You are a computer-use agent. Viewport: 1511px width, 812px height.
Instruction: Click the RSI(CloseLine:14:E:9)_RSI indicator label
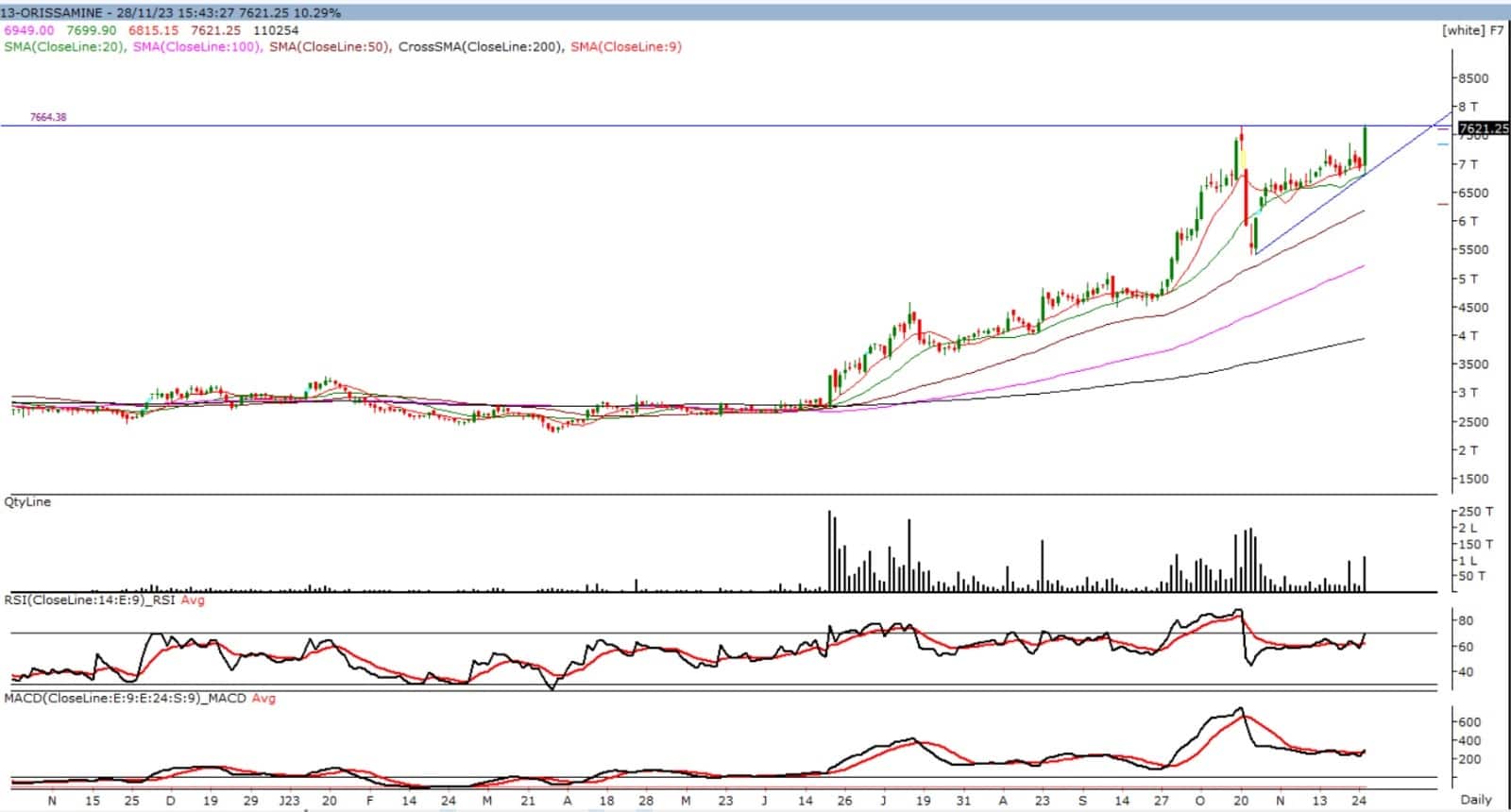pyautogui.click(x=91, y=600)
